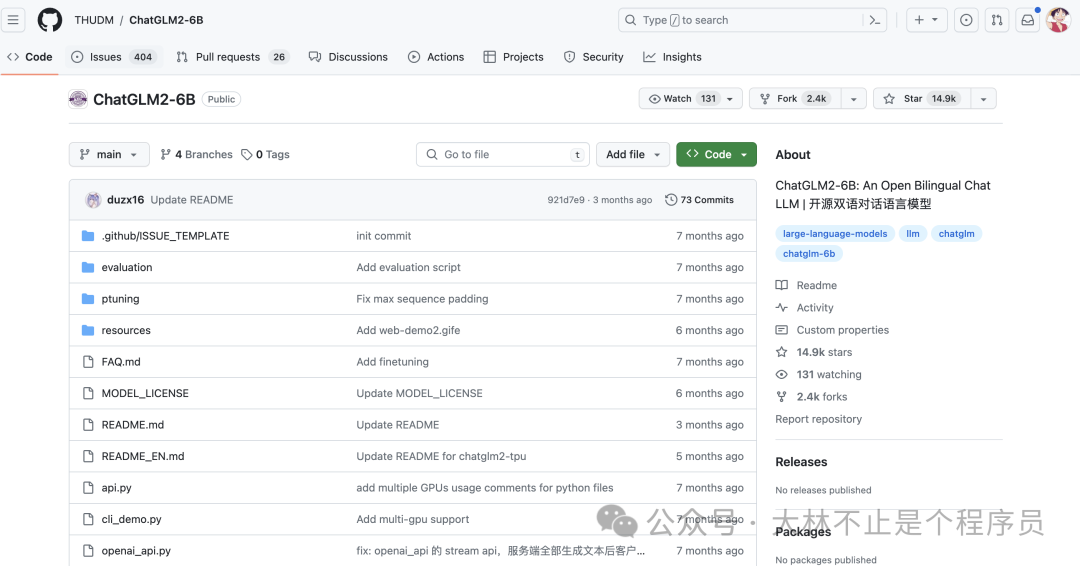The image size is (1080, 566).
Task: Open the Add file dropdown
Action: point(633,154)
